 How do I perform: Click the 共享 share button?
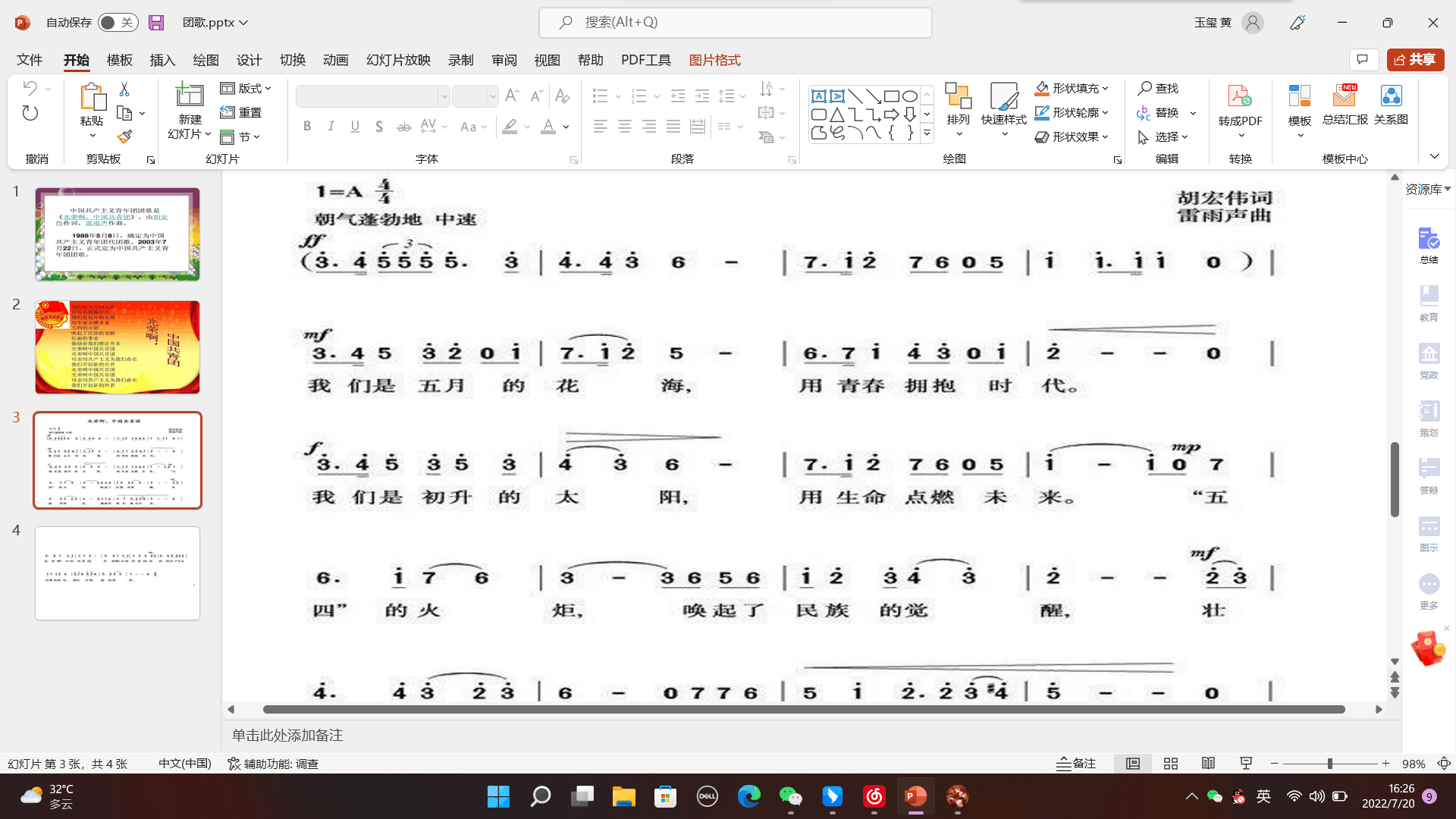tap(1415, 59)
